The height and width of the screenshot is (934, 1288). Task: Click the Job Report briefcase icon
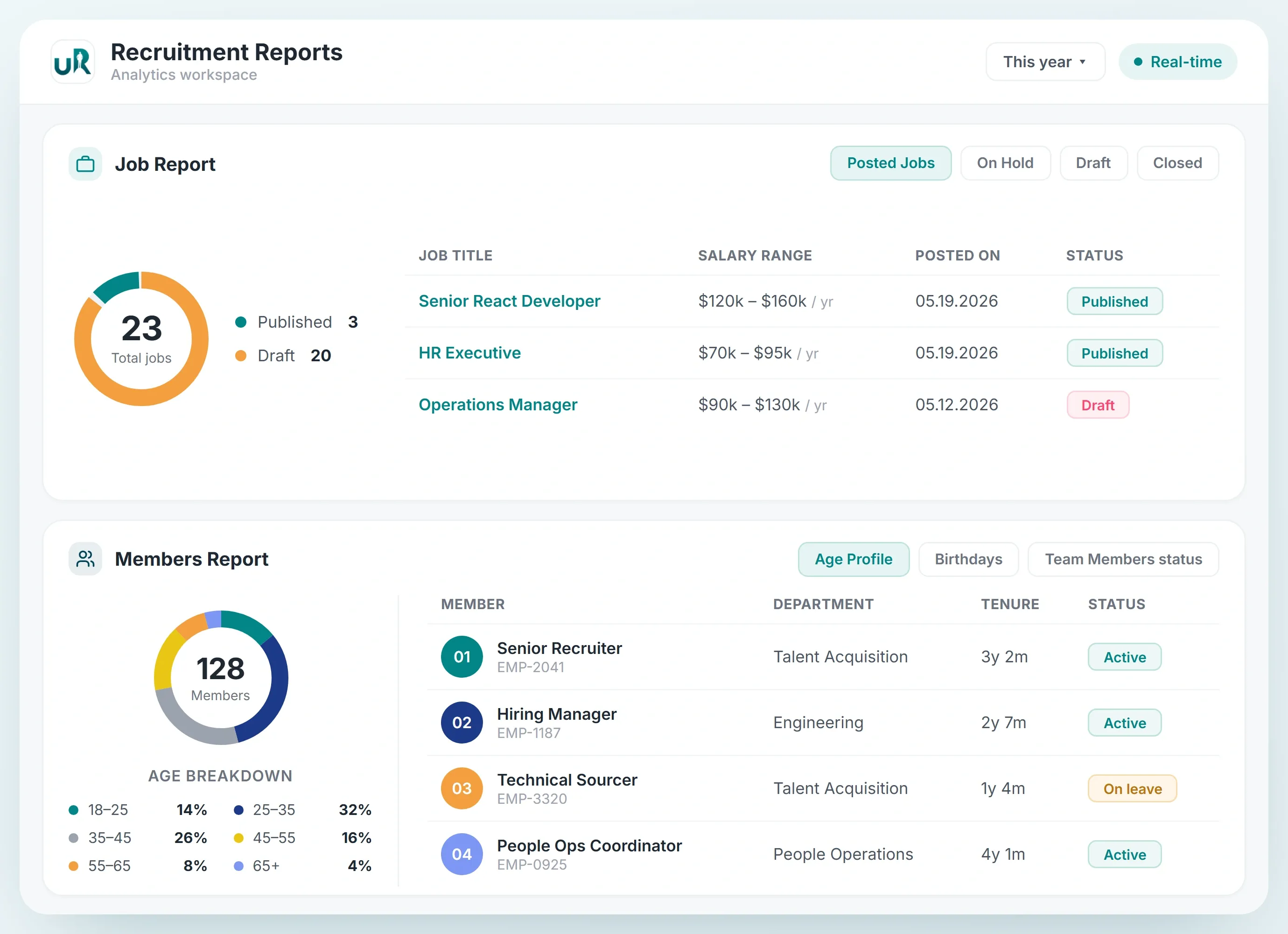pyautogui.click(x=85, y=164)
